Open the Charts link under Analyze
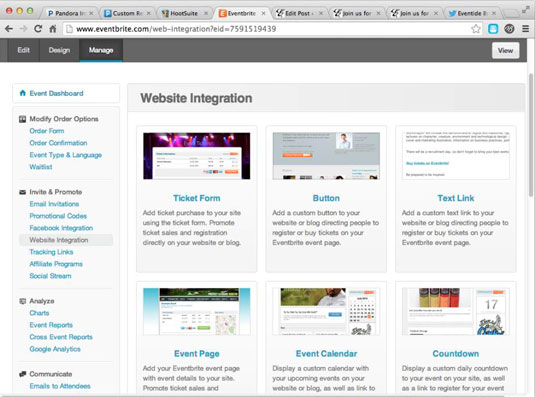The height and width of the screenshot is (397, 535). pyautogui.click(x=39, y=313)
